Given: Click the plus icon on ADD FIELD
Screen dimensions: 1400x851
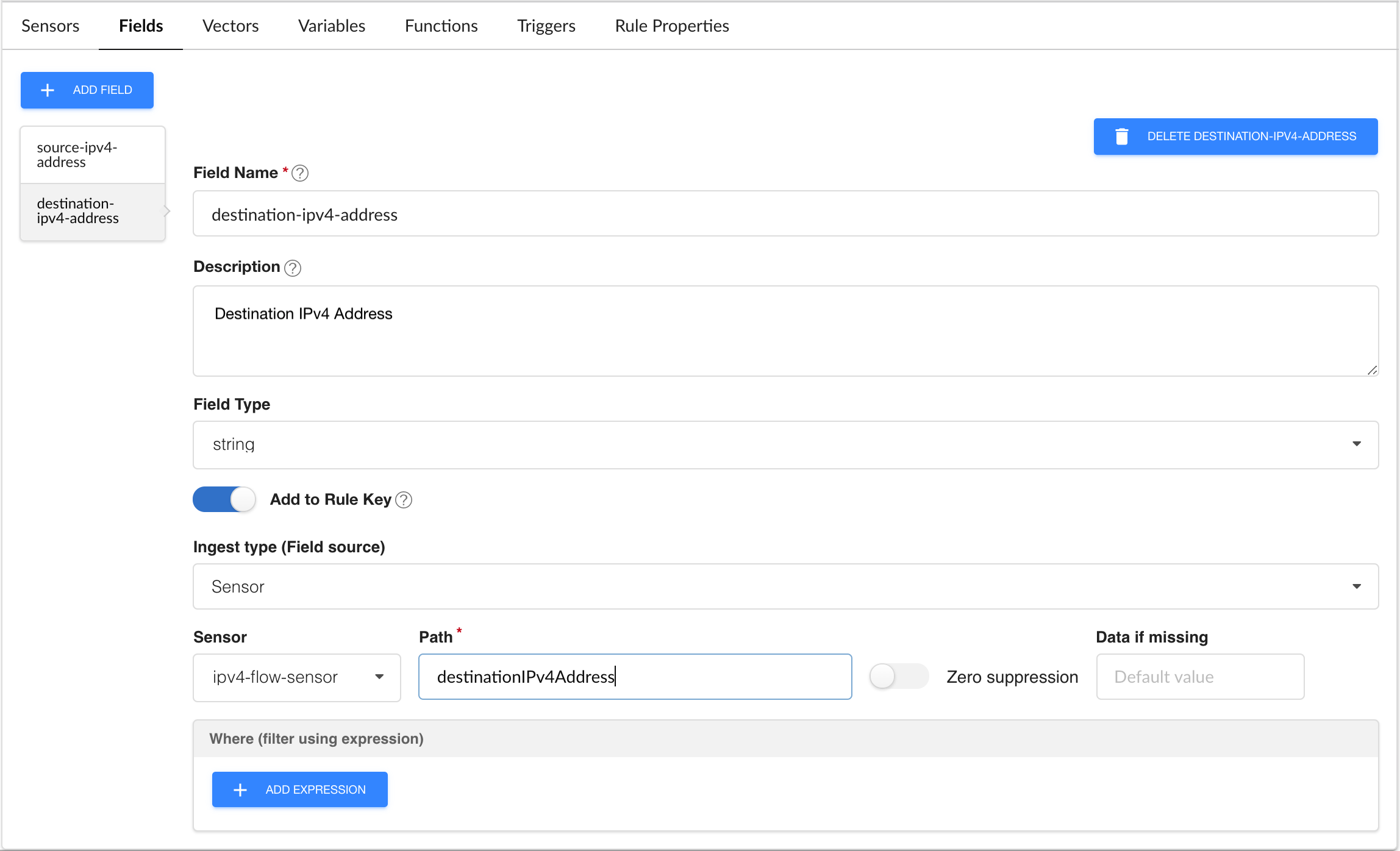Looking at the screenshot, I should (x=48, y=90).
